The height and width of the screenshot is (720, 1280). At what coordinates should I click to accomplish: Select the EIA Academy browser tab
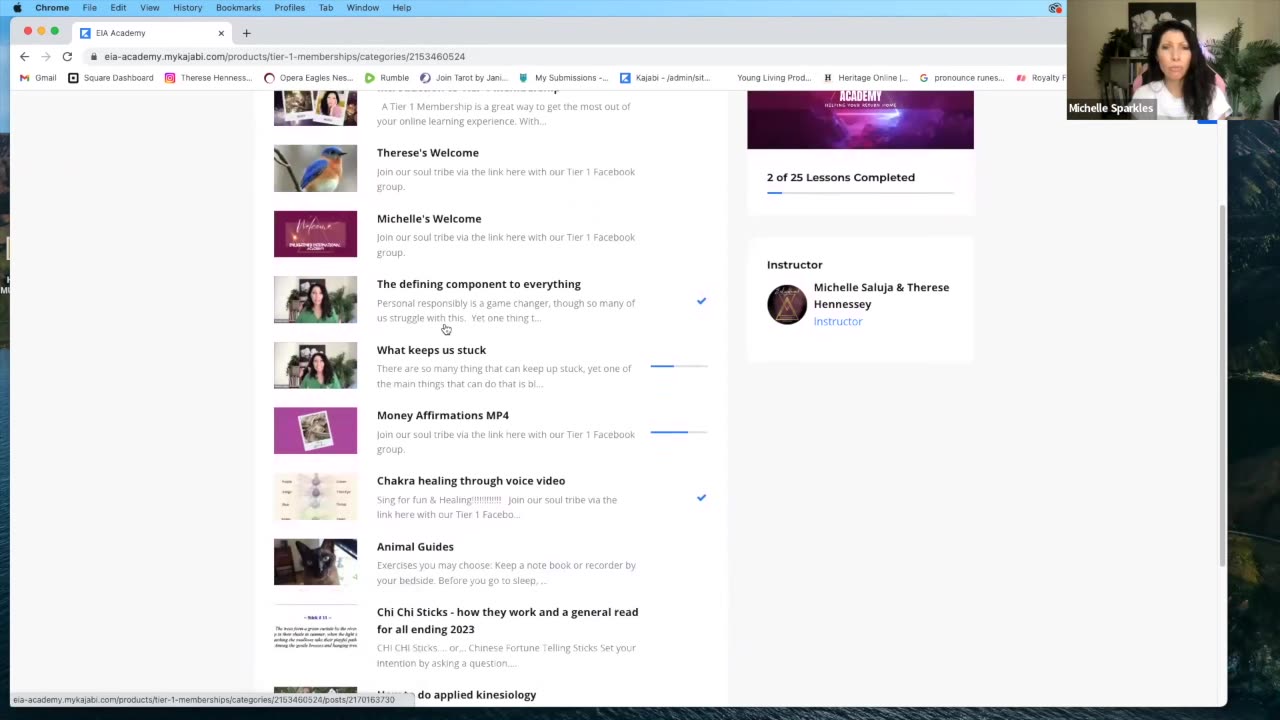pyautogui.click(x=152, y=33)
